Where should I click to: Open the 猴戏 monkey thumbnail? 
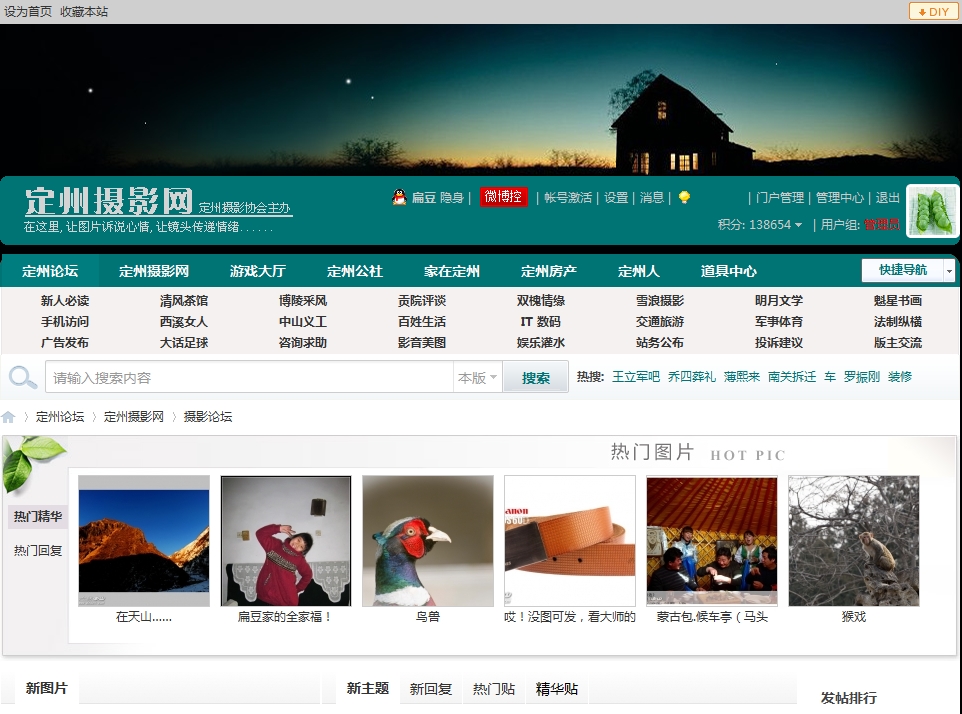pyautogui.click(x=854, y=541)
